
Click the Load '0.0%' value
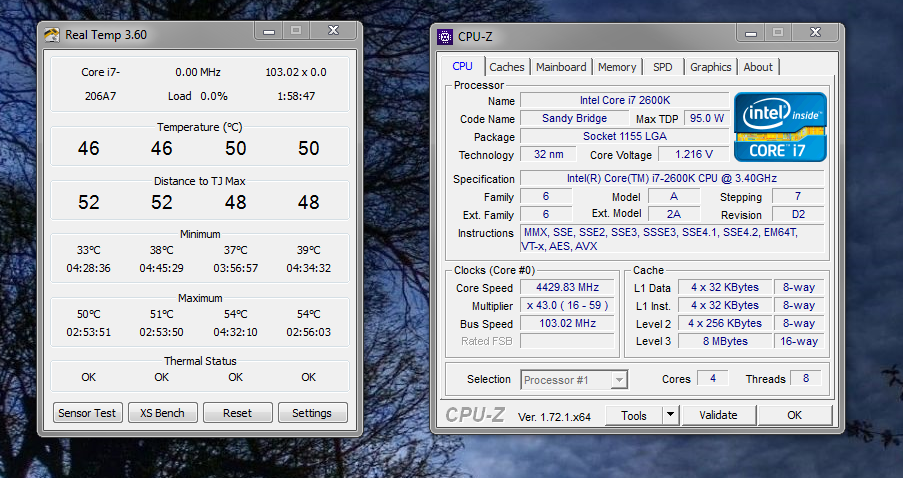tap(214, 96)
